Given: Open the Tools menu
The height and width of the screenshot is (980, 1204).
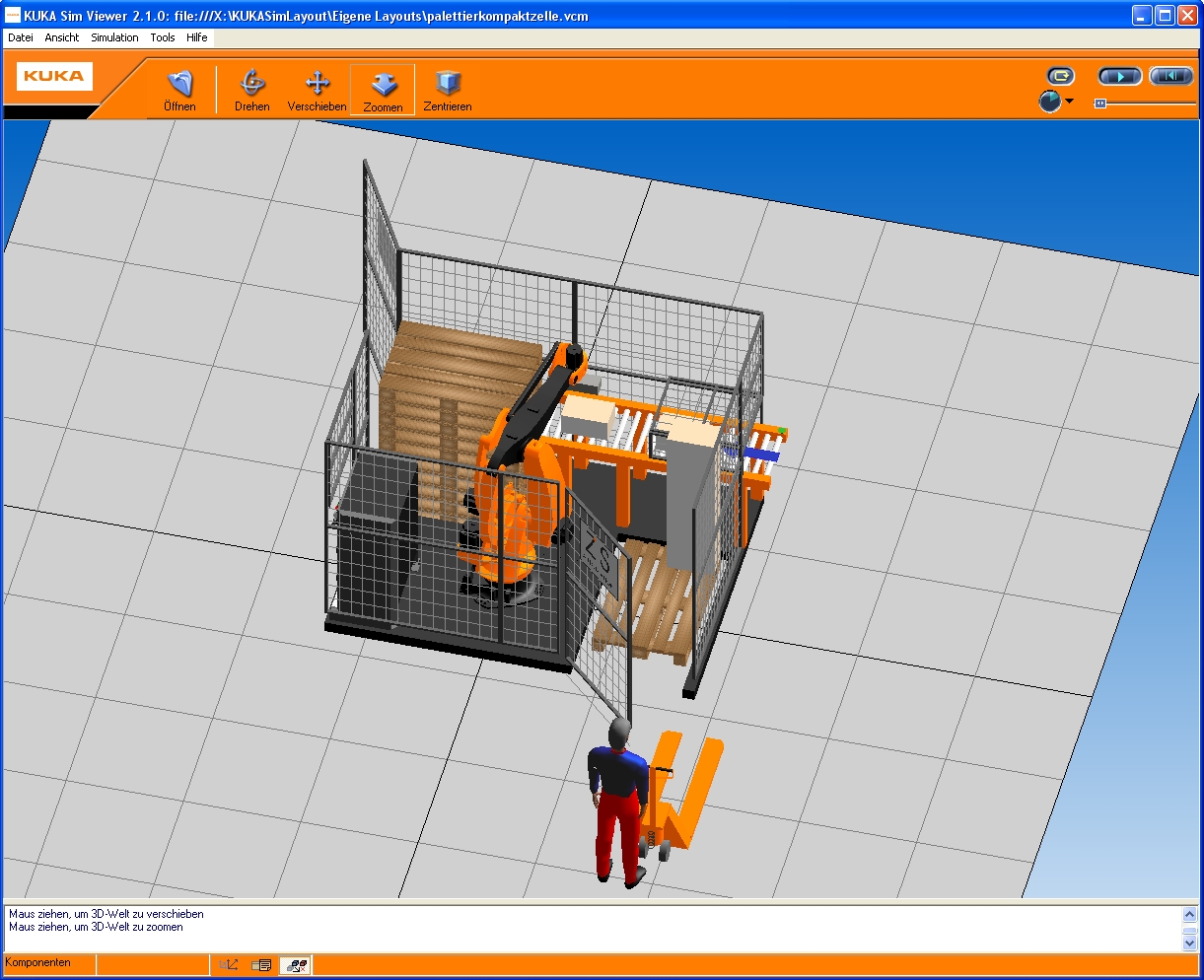Looking at the screenshot, I should point(162,37).
